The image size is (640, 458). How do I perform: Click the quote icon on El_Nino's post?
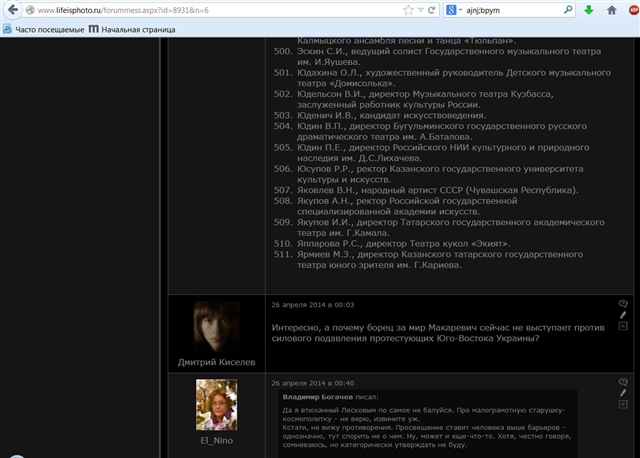622,381
